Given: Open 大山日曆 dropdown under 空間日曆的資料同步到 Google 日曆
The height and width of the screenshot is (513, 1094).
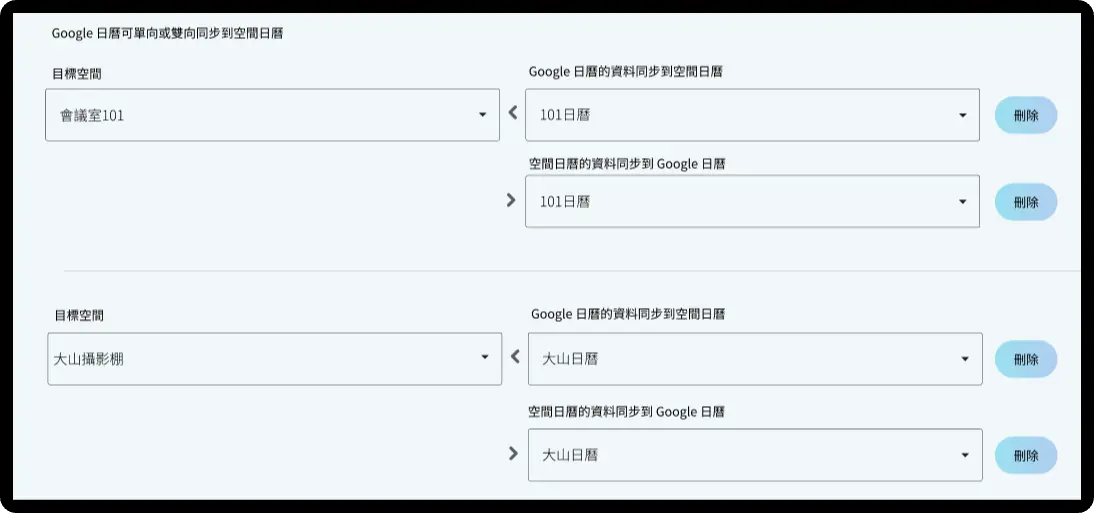Looking at the screenshot, I should (x=742, y=455).
